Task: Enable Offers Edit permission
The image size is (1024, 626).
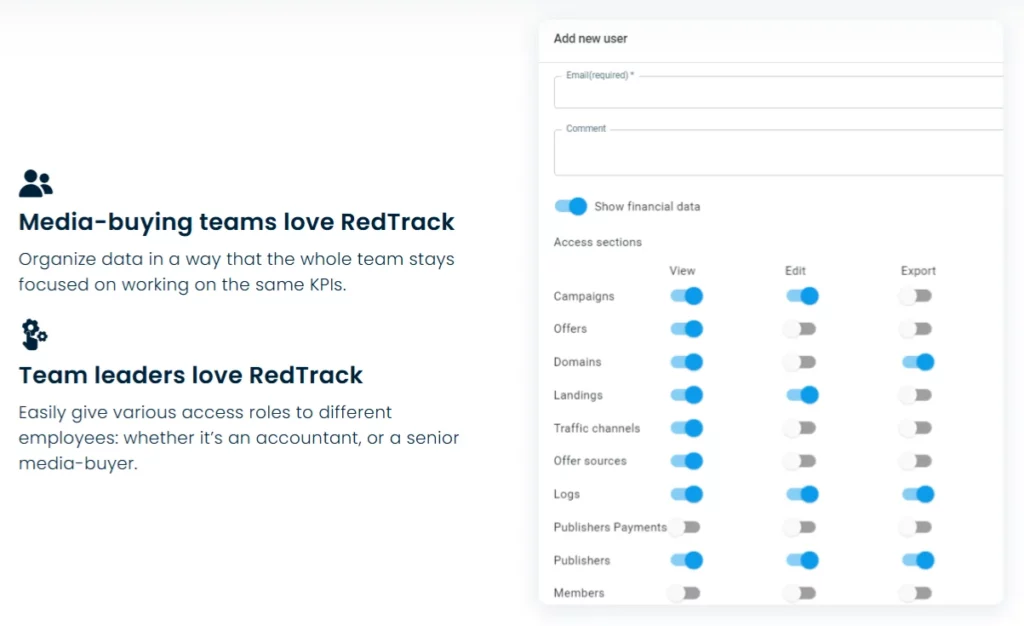Action: point(801,328)
